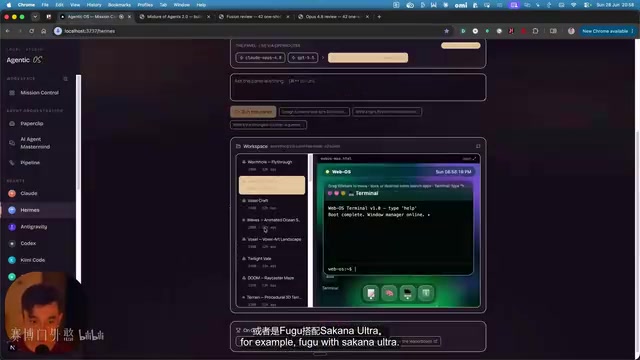Switch to the Mixture of Agents 2.0 tab
Screen dimensions: 640x360
[174, 17]
